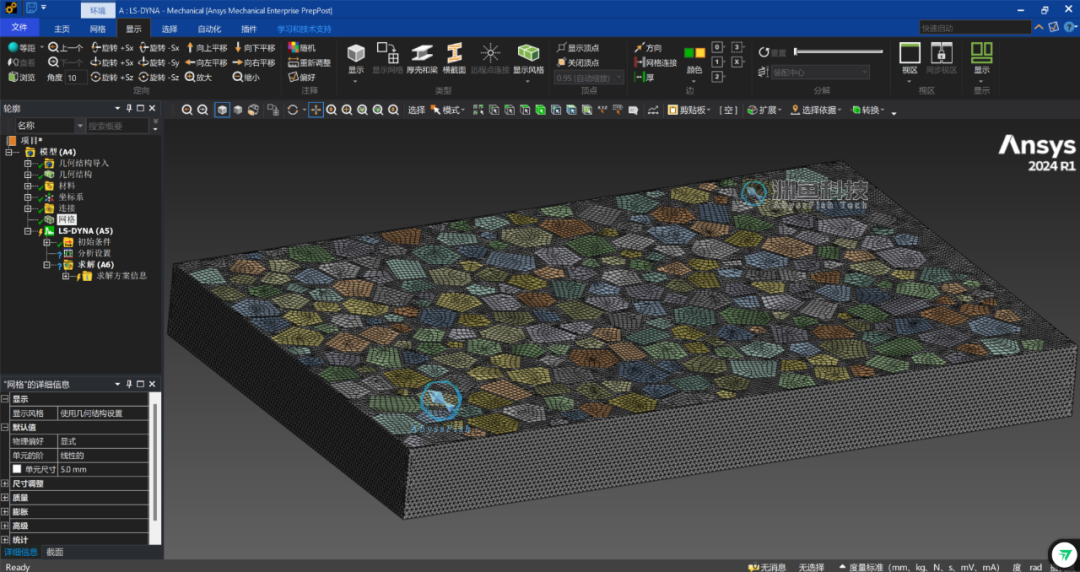
Task: Click the 方向 edge direction icon
Action: [648, 47]
